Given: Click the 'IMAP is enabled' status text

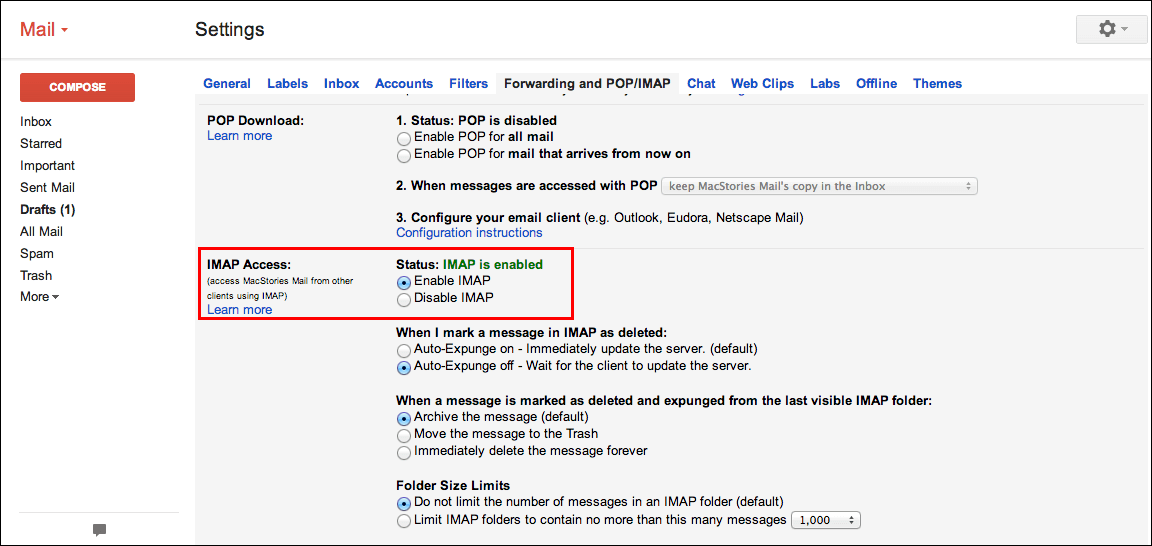Looking at the screenshot, I should [x=493, y=264].
